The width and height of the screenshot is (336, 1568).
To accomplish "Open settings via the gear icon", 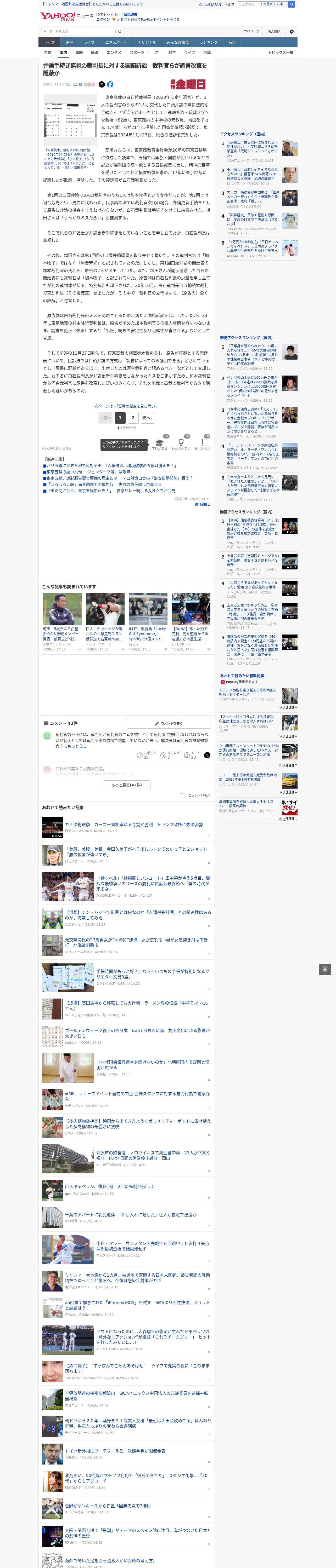I will [292, 32].
